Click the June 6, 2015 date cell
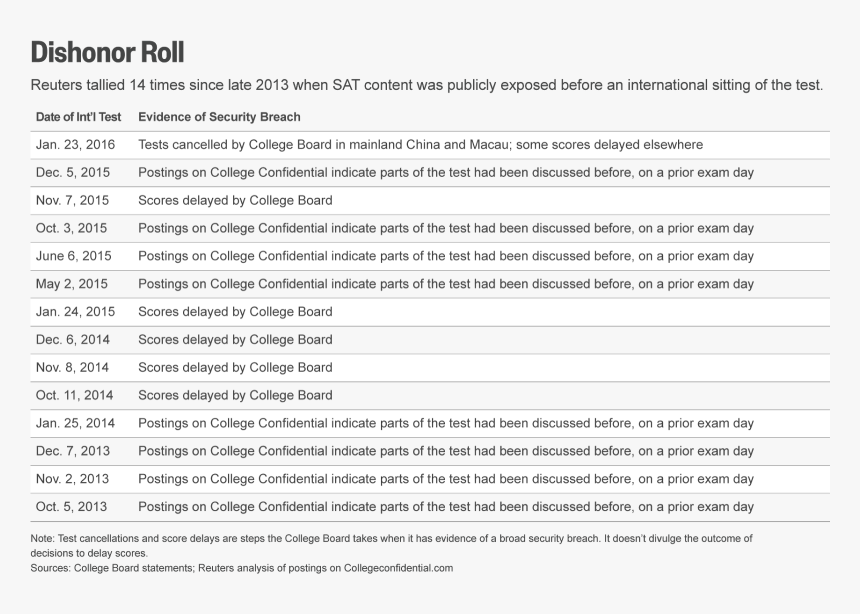 (73, 256)
